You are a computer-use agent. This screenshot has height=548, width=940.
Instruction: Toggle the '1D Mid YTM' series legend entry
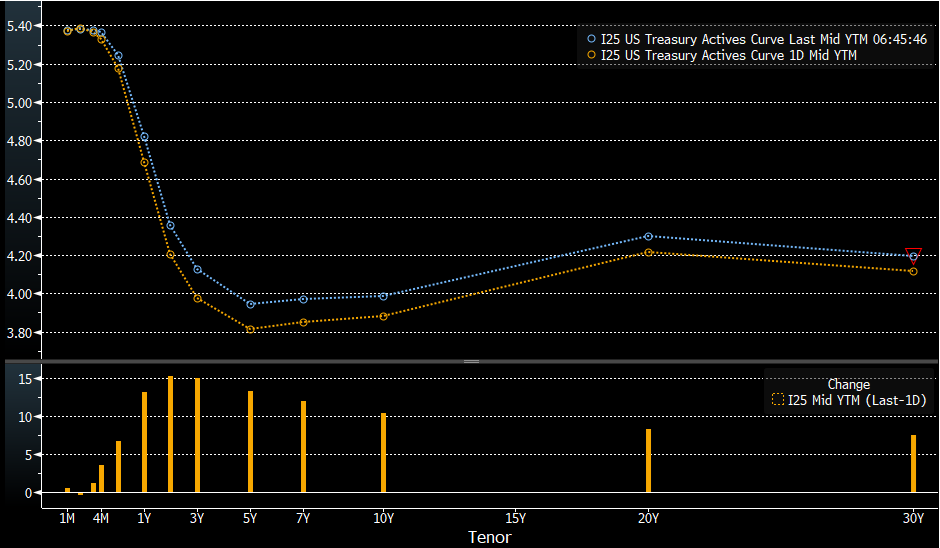point(728,56)
